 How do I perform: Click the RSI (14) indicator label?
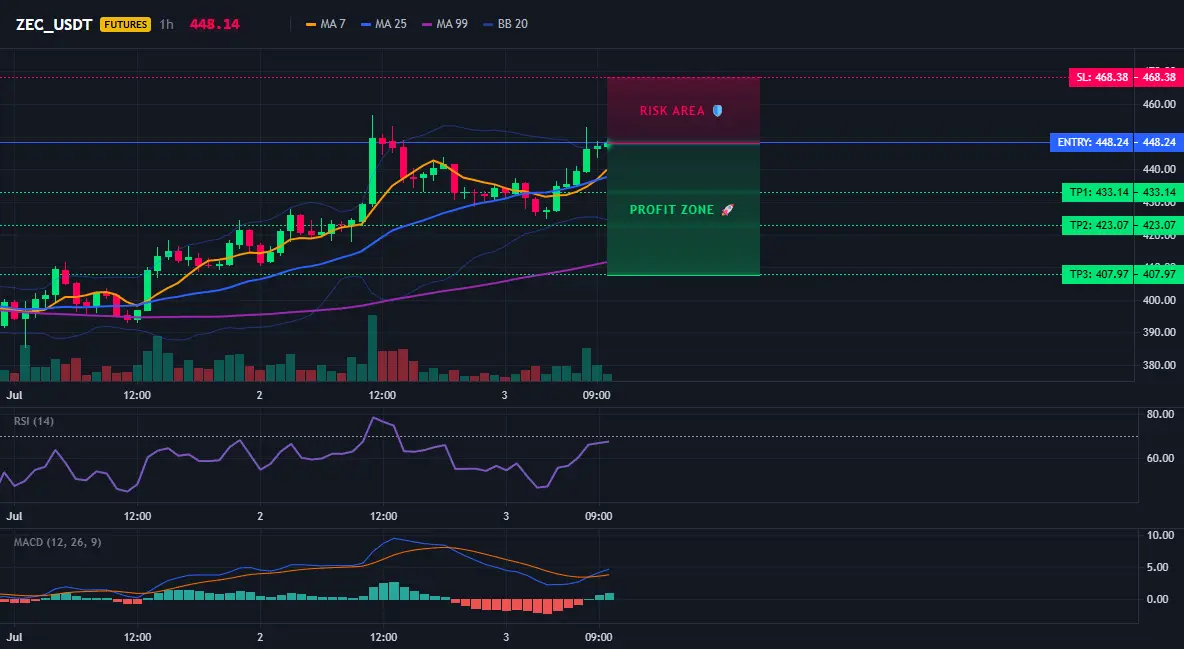point(34,421)
